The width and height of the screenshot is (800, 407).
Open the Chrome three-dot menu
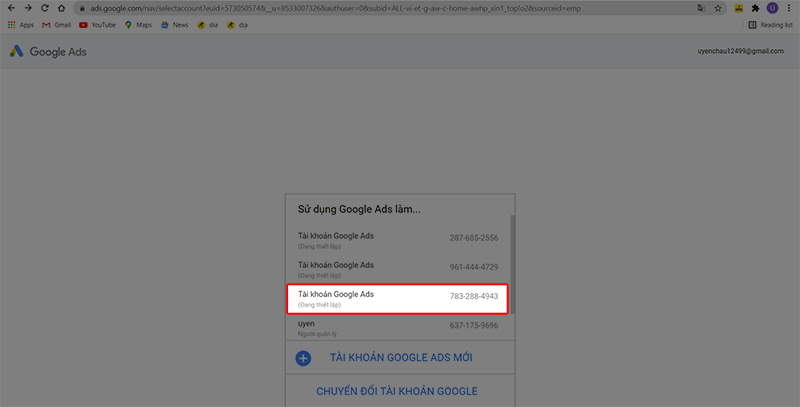(789, 8)
